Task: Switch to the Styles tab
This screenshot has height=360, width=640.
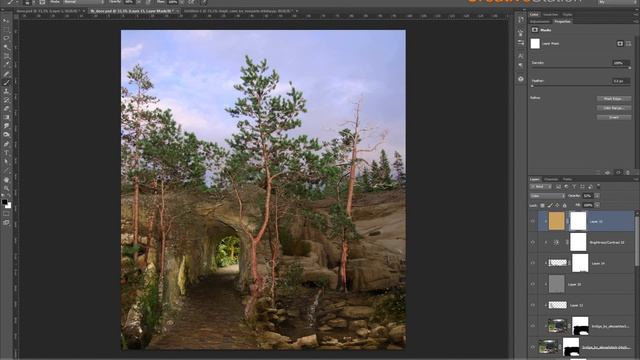Action: coord(567,14)
